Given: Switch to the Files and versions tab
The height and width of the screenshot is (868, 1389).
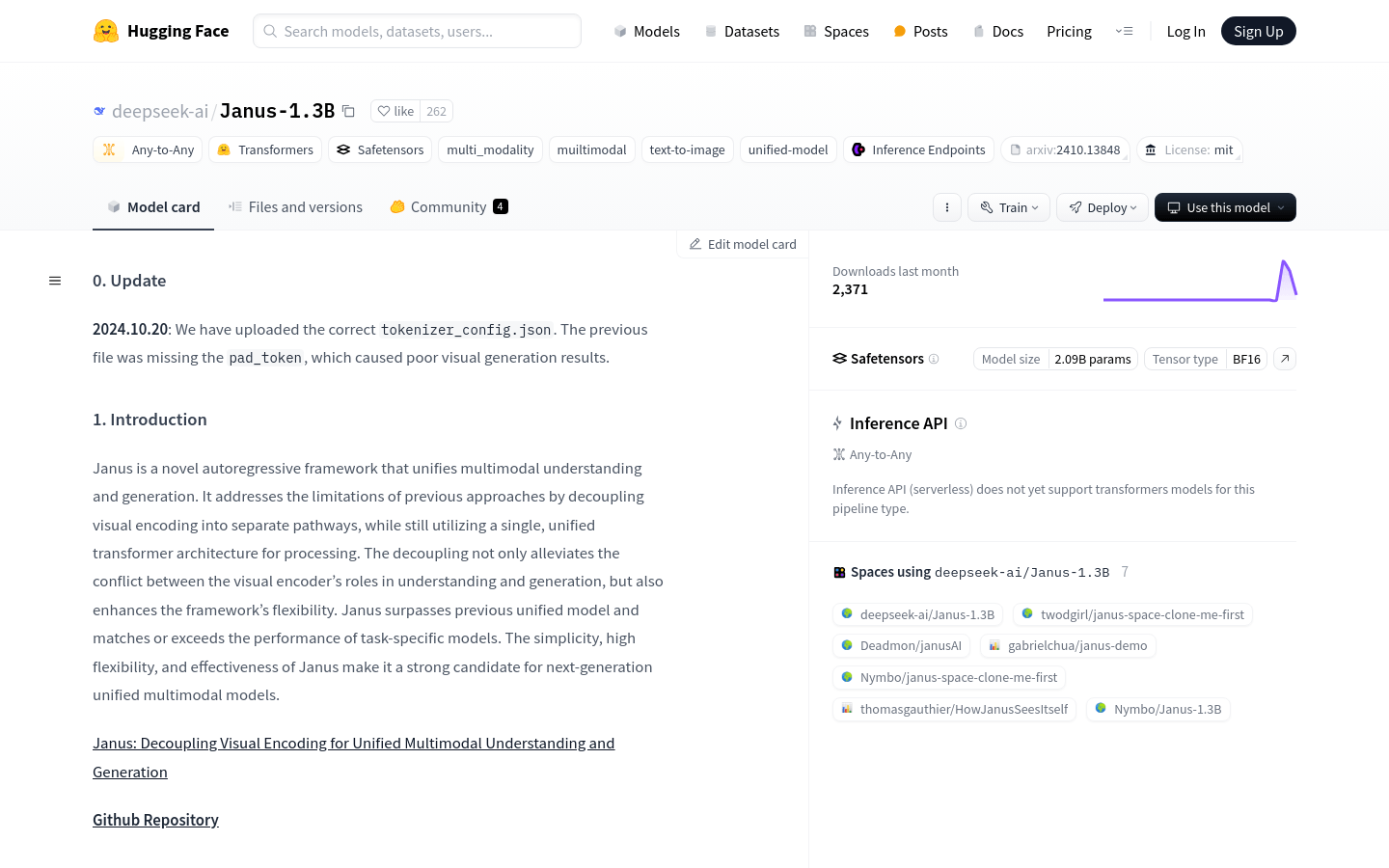Looking at the screenshot, I should [x=295, y=206].
